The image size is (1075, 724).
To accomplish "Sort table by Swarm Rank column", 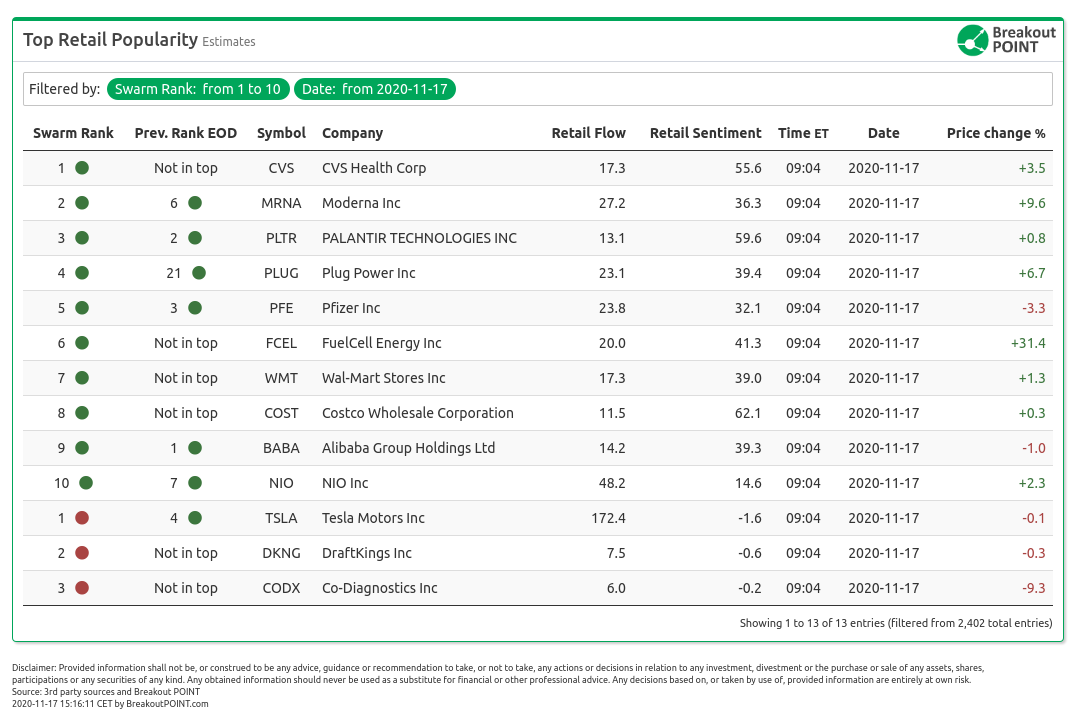I will (x=73, y=133).
